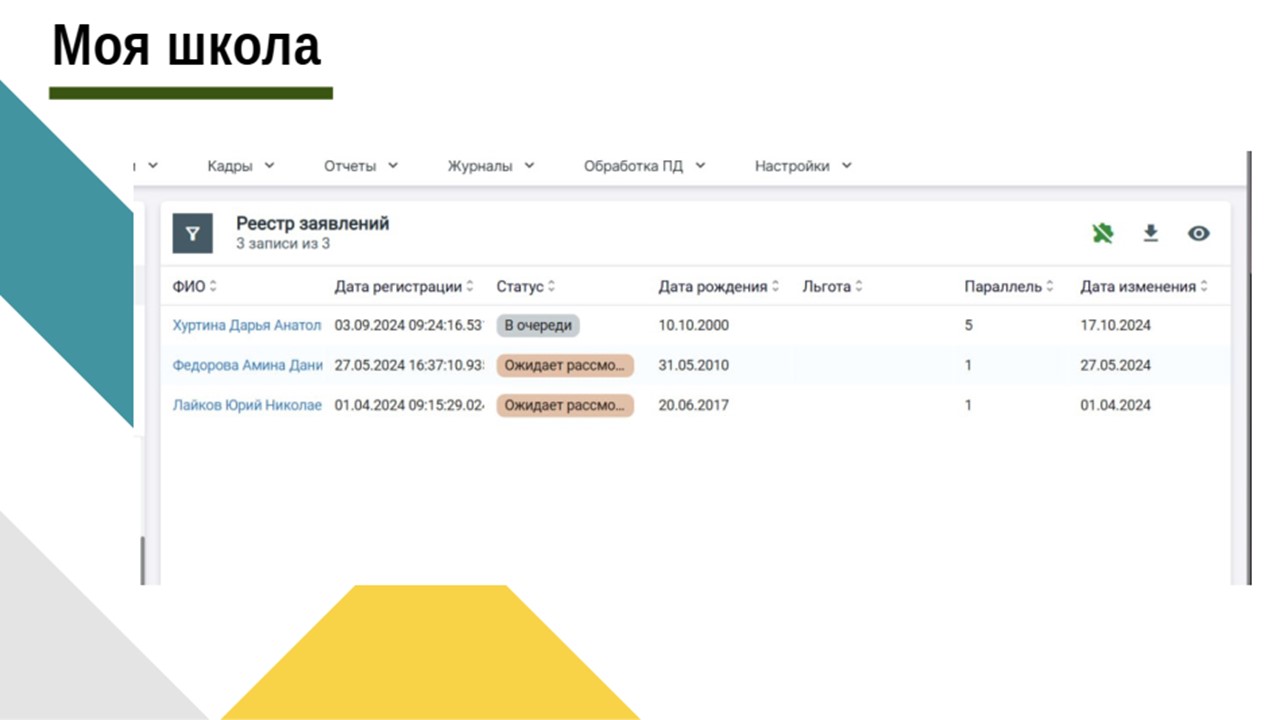Click the 'В очереди' status badge
The height and width of the screenshot is (720, 1280).
(538, 325)
